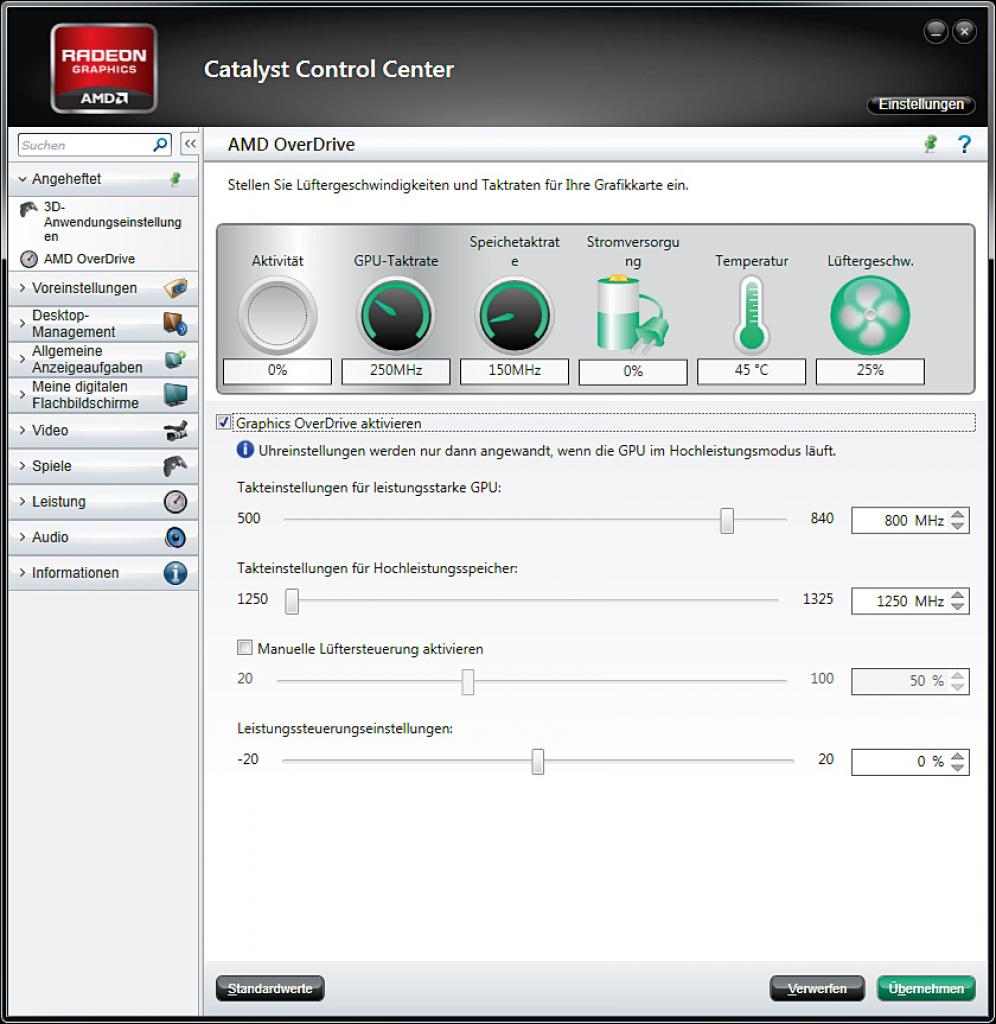This screenshot has height=1024, width=996.
Task: Open help via the question mark icon
Action: (x=963, y=144)
